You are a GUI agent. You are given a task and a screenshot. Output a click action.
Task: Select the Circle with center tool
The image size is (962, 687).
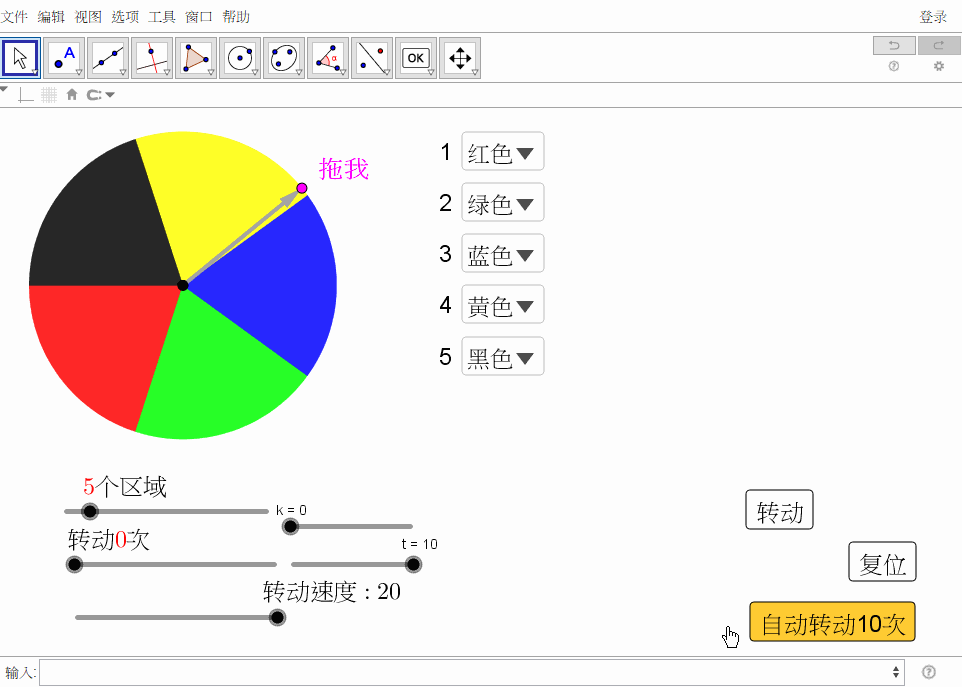point(240,58)
